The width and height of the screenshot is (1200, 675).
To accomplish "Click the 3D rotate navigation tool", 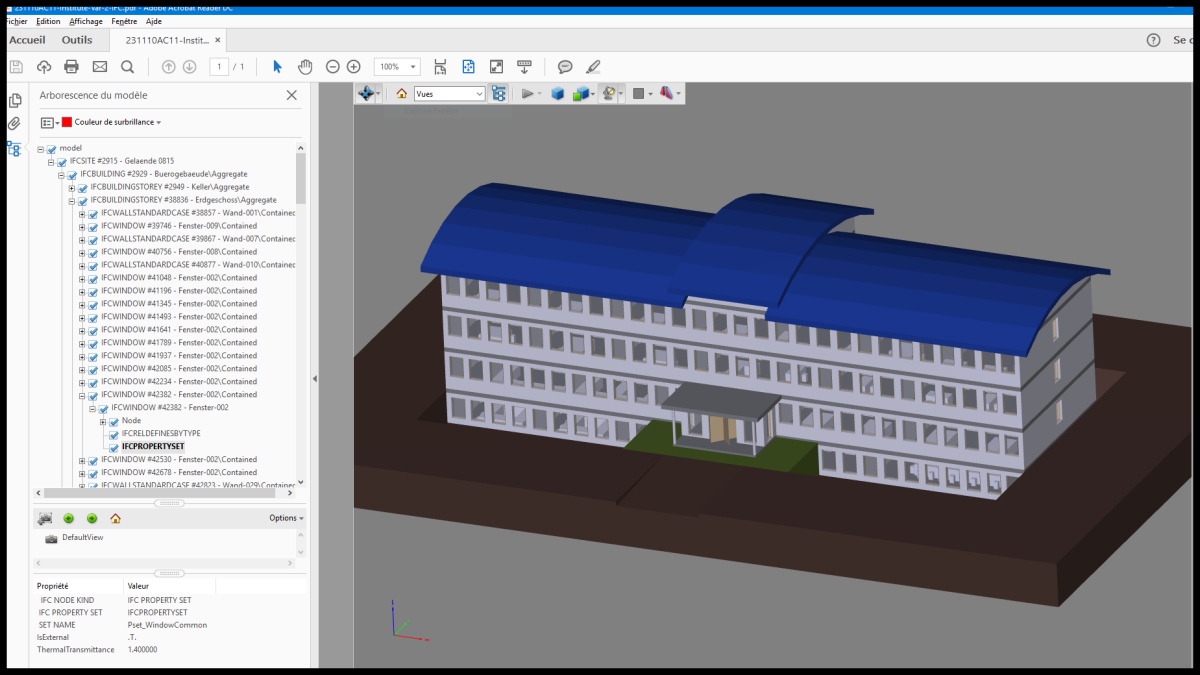I will pyautogui.click(x=366, y=93).
